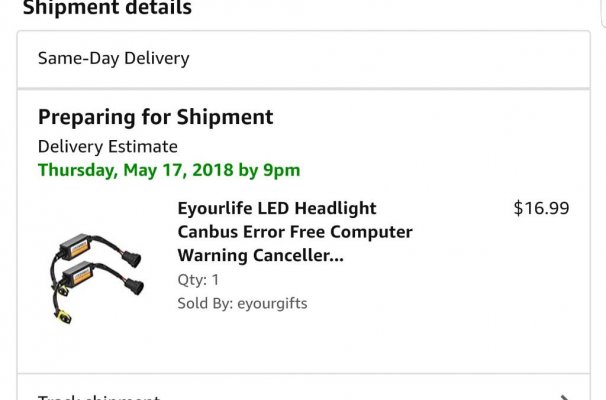The image size is (606, 400).
Task: Click the Preparing for Shipment status heading
Action: [155, 117]
